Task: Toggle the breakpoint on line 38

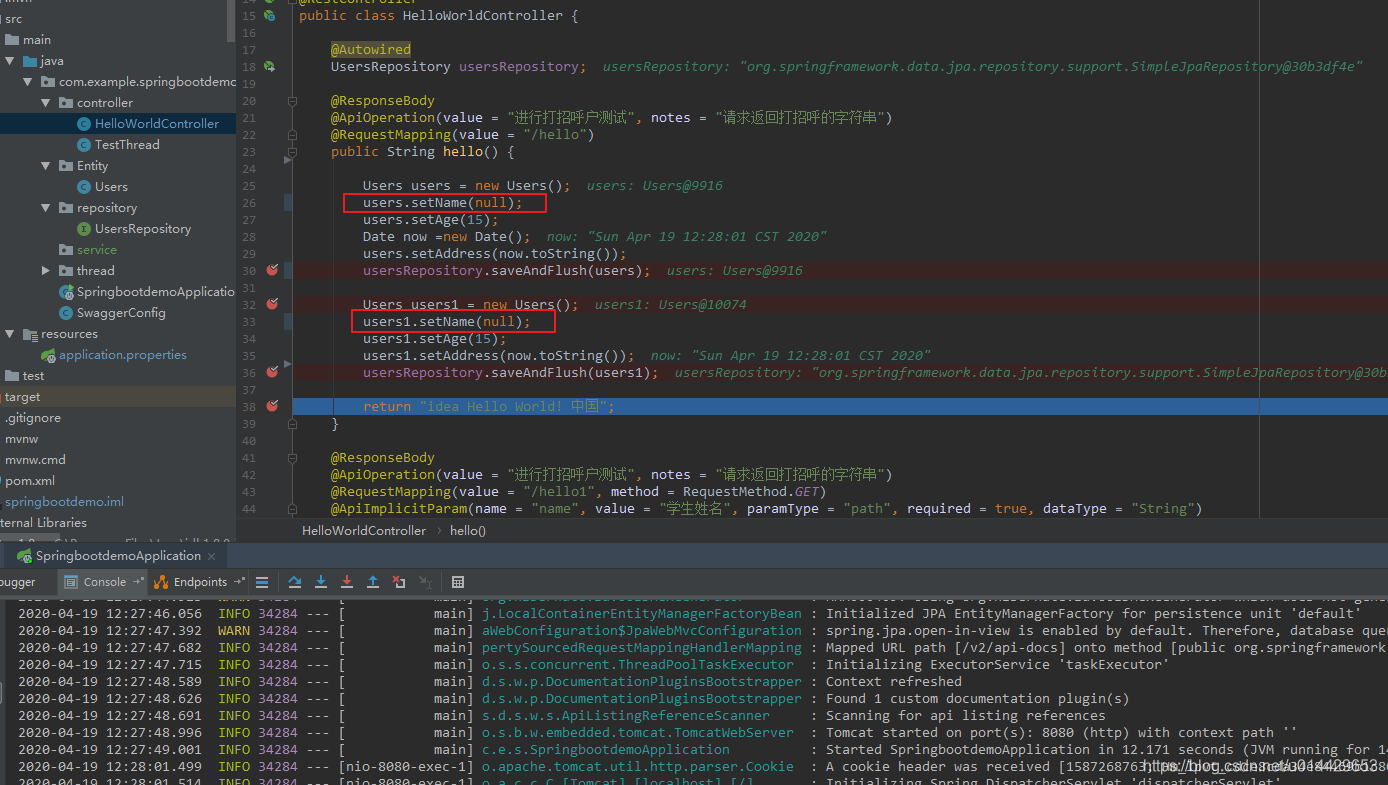Action: pos(272,406)
